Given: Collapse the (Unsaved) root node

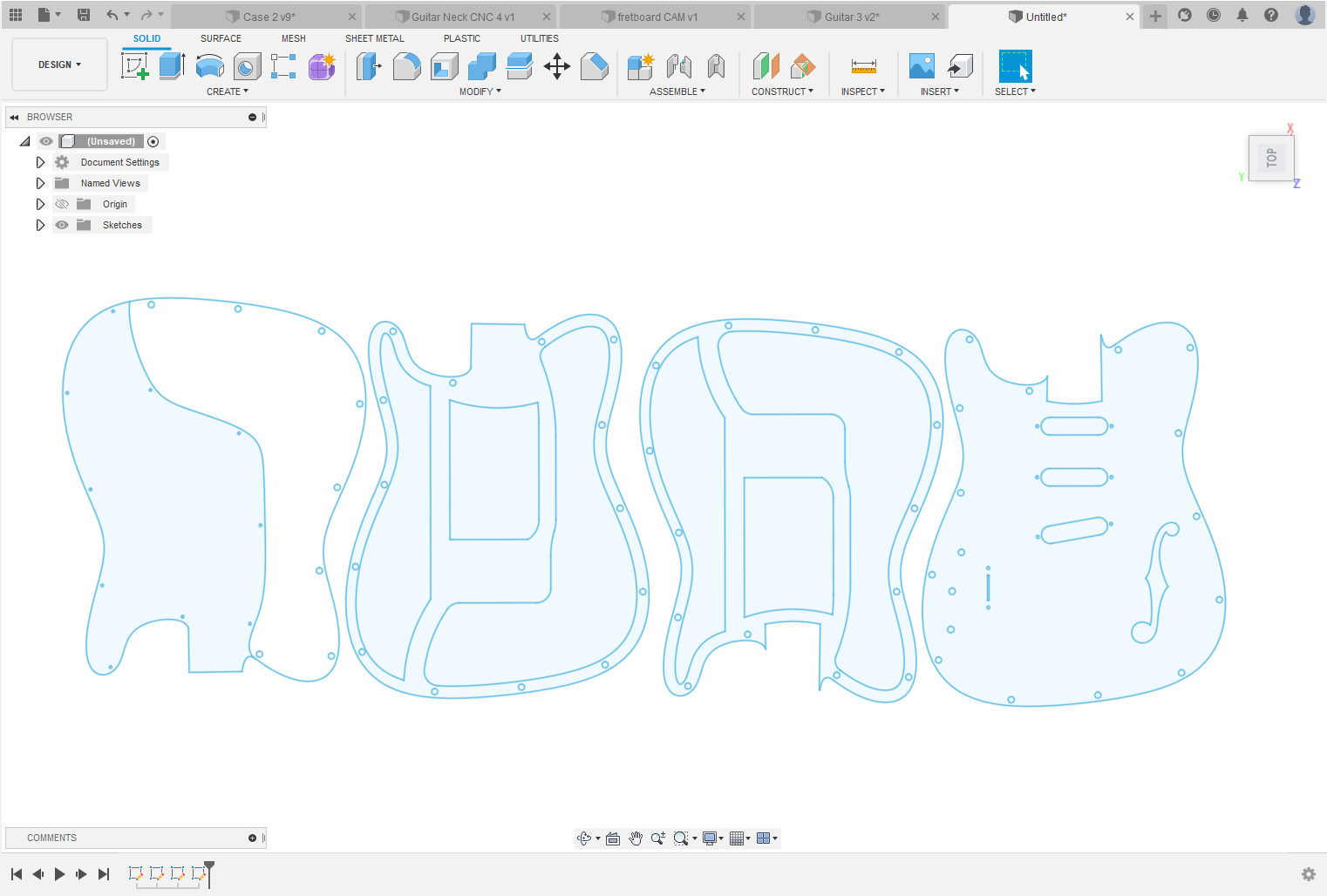Looking at the screenshot, I should pyautogui.click(x=25, y=141).
